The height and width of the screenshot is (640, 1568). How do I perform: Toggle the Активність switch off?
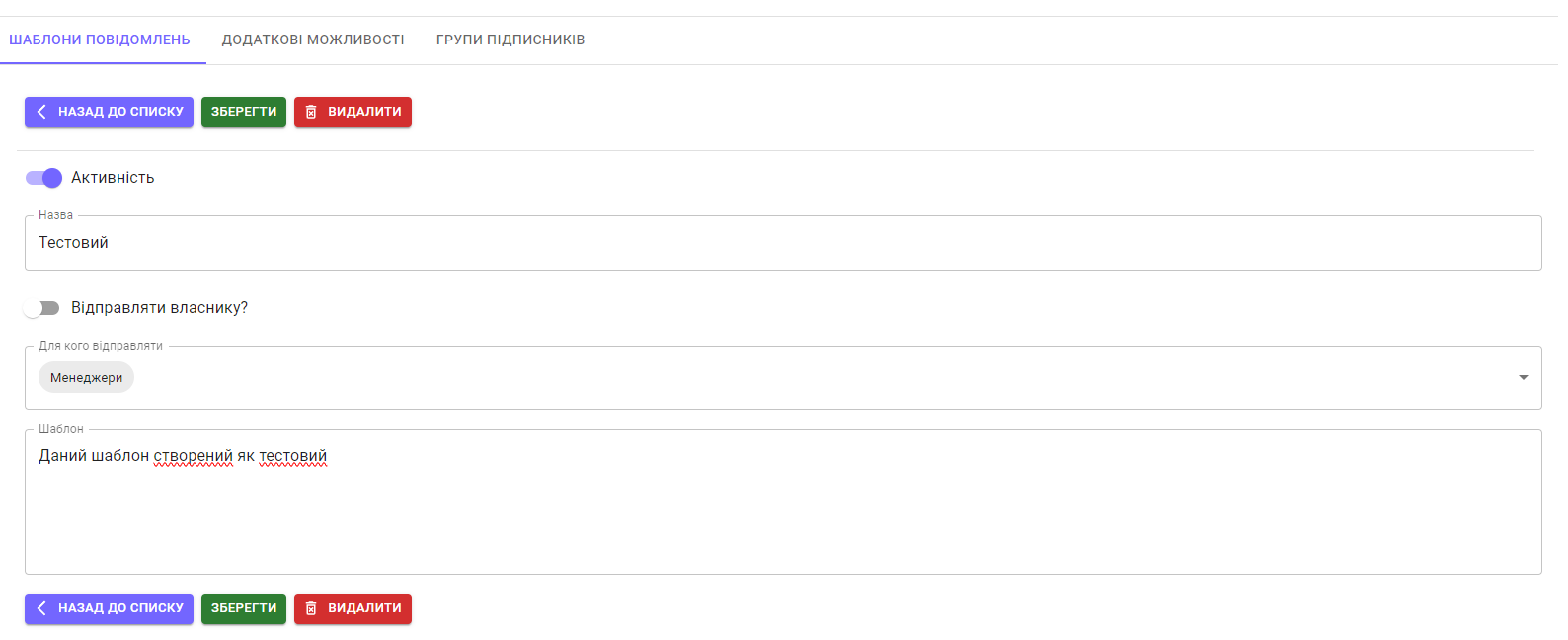(44, 178)
